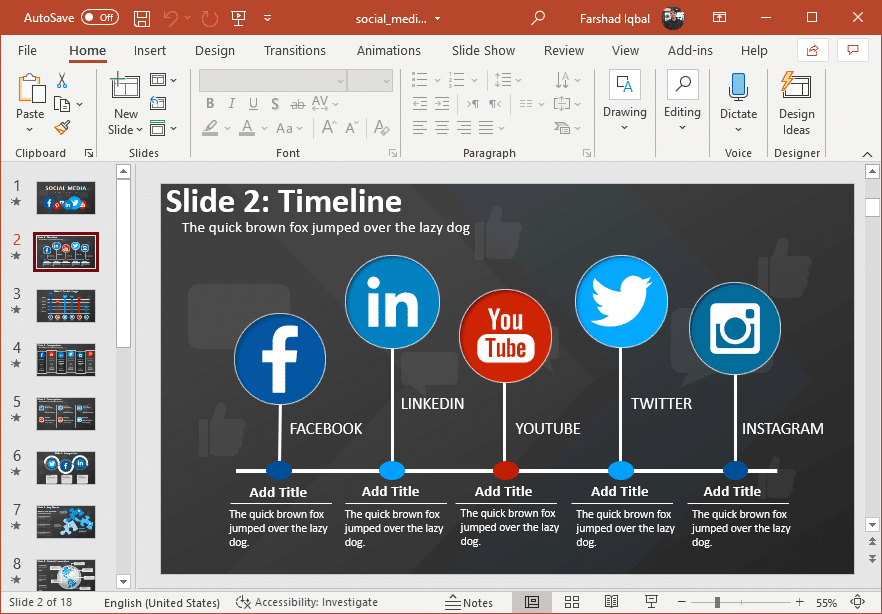Viewport: 882px width, 614px height.
Task: Toggle the Notes pane
Action: (x=469, y=602)
